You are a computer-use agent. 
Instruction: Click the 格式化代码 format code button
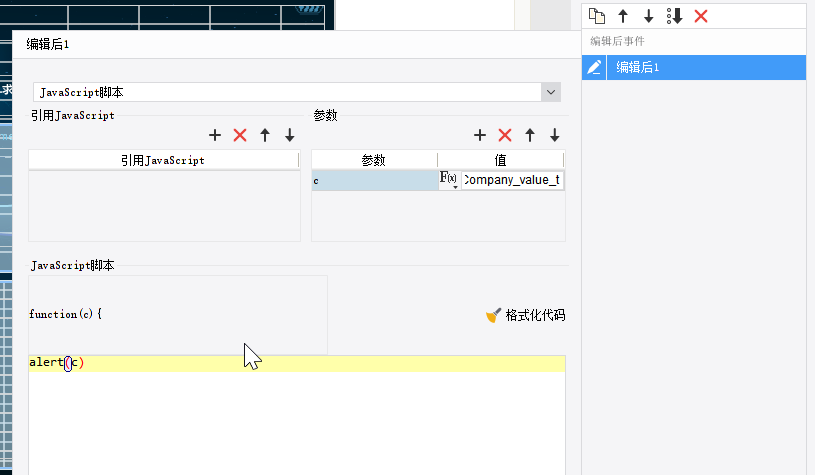pyautogui.click(x=525, y=315)
